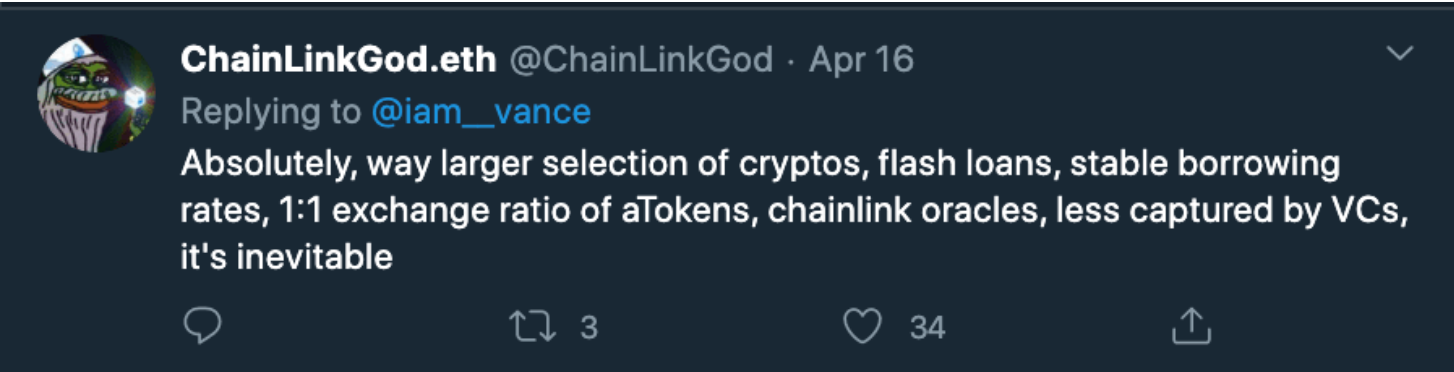View the 34 likes count
This screenshot has width=1454, height=372.
tap(927, 327)
